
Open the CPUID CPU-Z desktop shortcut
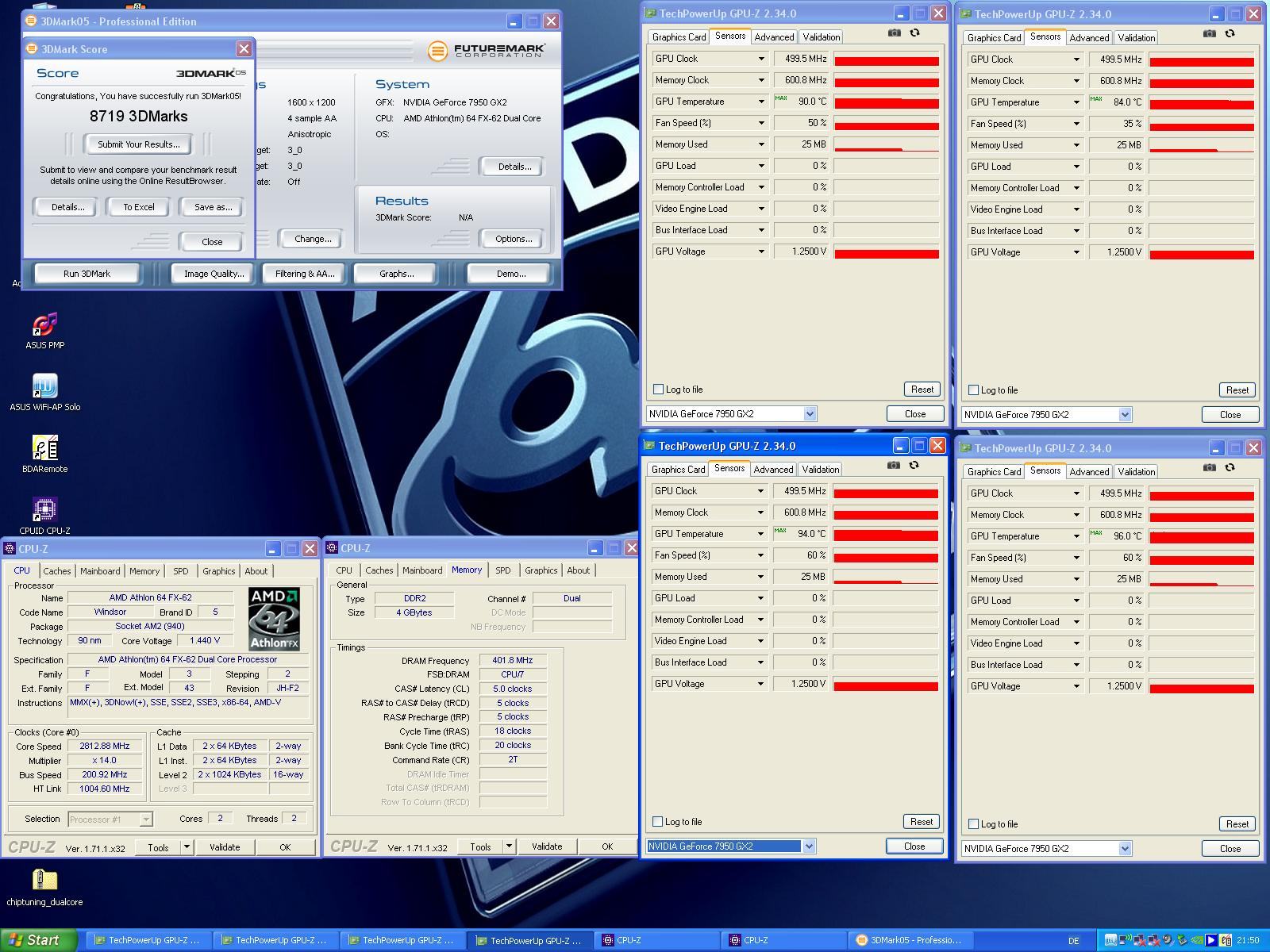45,516
